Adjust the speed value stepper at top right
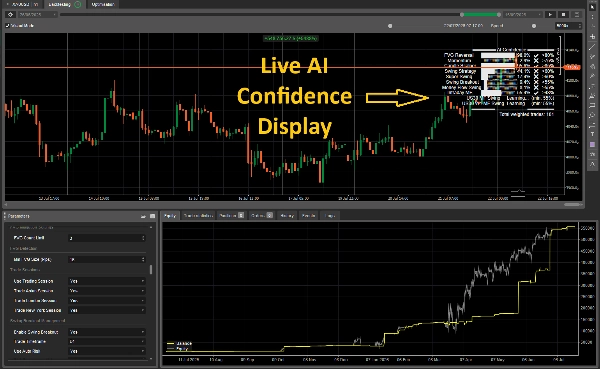The width and height of the screenshot is (600, 369). (579, 26)
